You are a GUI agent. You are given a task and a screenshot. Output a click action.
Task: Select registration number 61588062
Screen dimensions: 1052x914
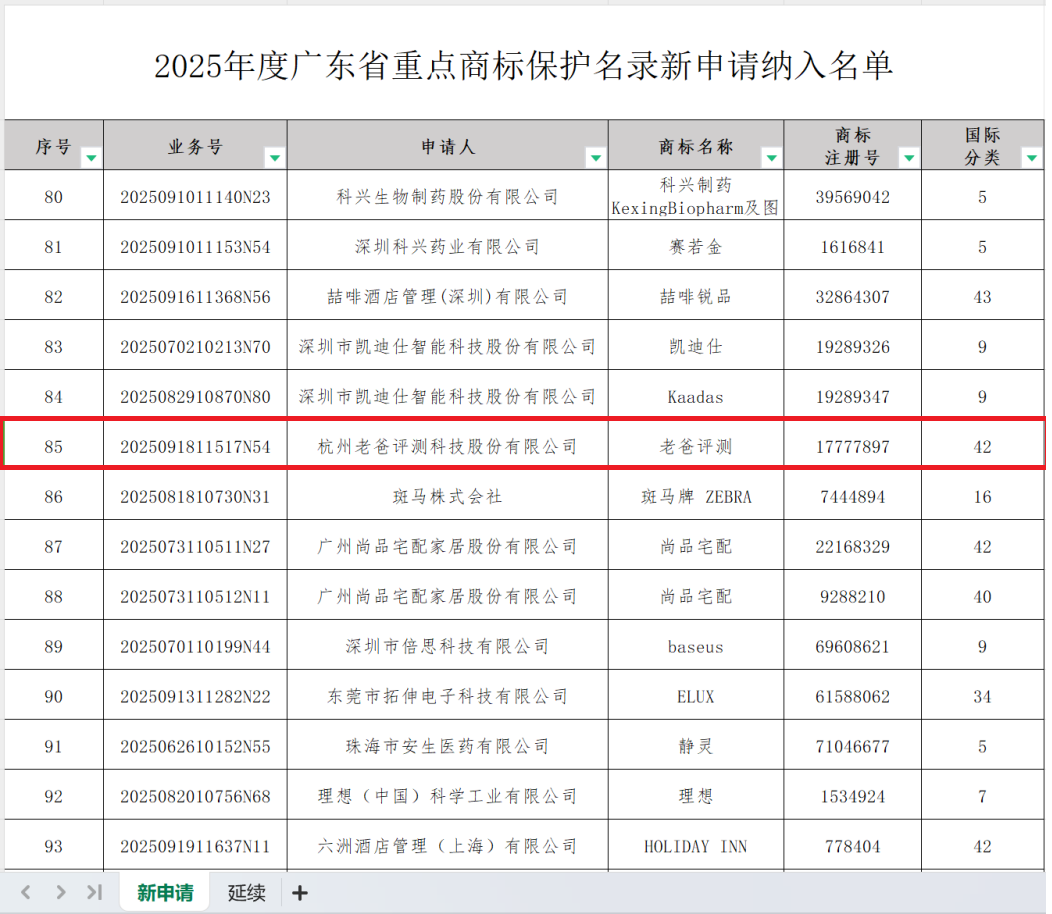point(853,695)
